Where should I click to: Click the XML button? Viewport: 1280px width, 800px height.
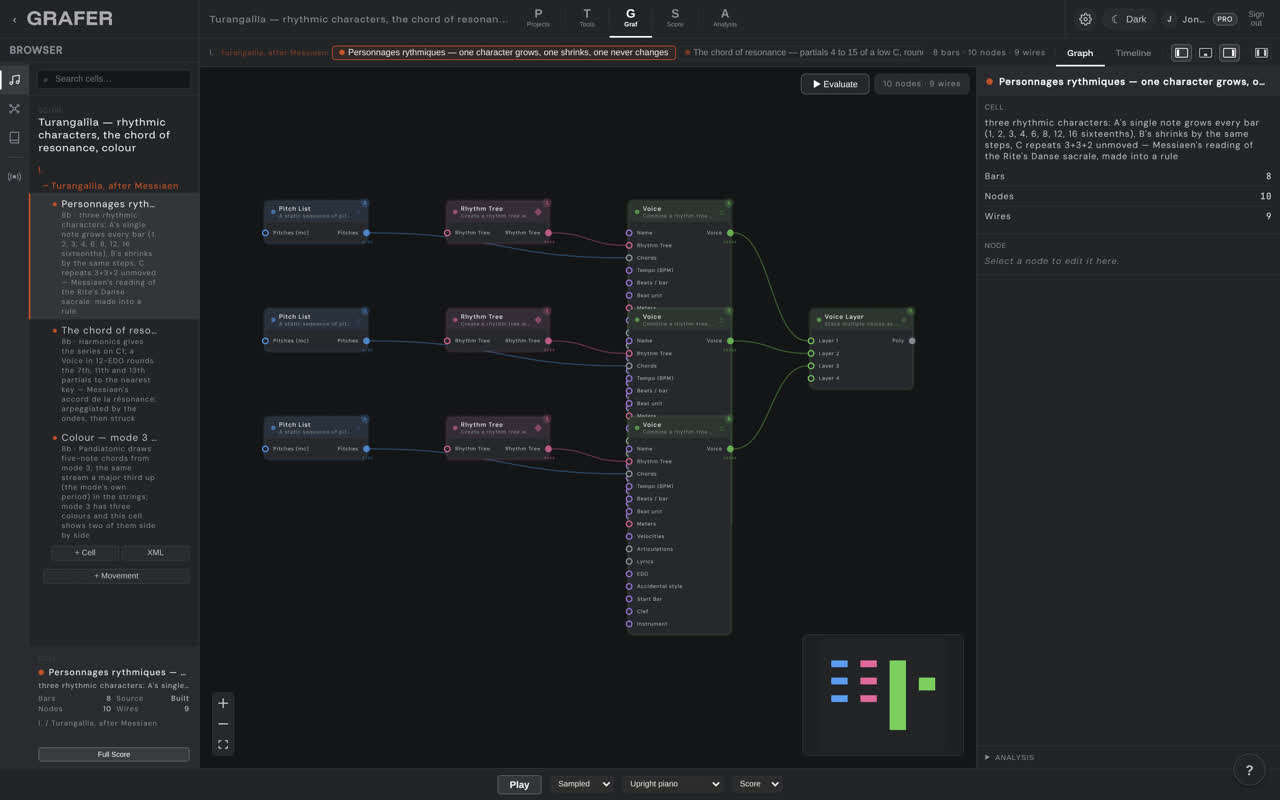[155, 553]
